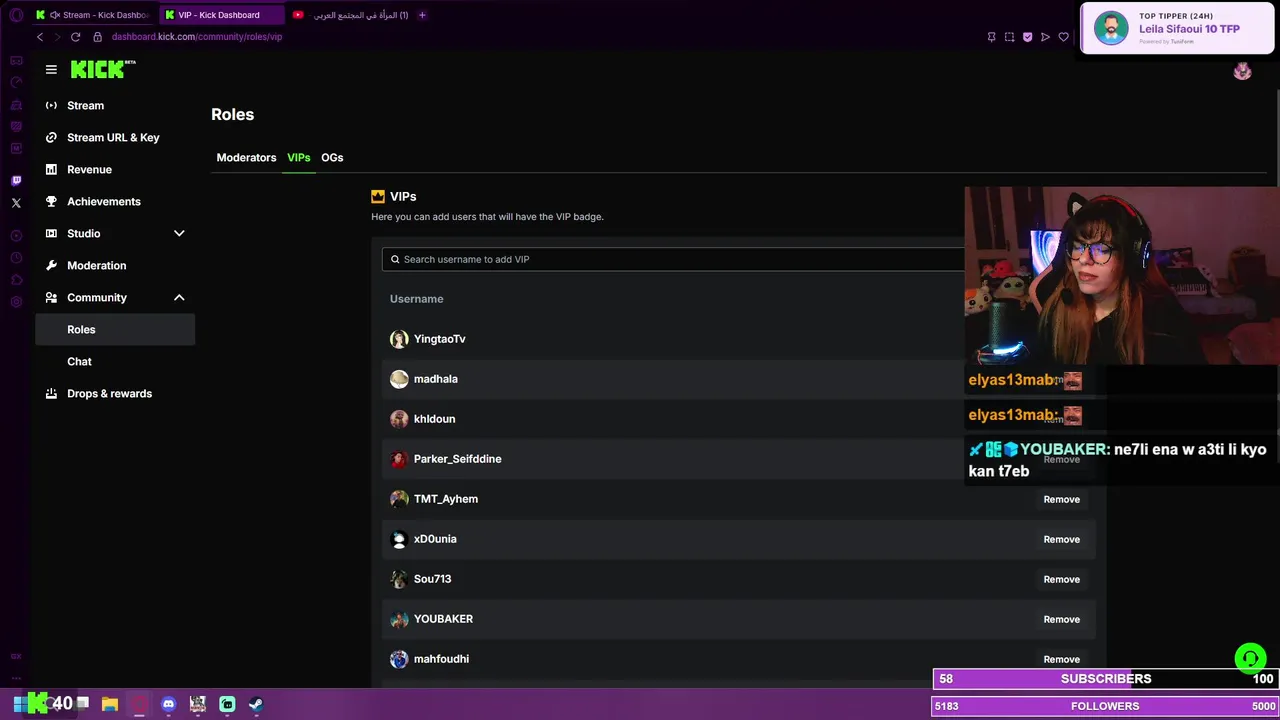Image resolution: width=1280 pixels, height=720 pixels.
Task: Switch to the OGs tab
Action: 332,157
